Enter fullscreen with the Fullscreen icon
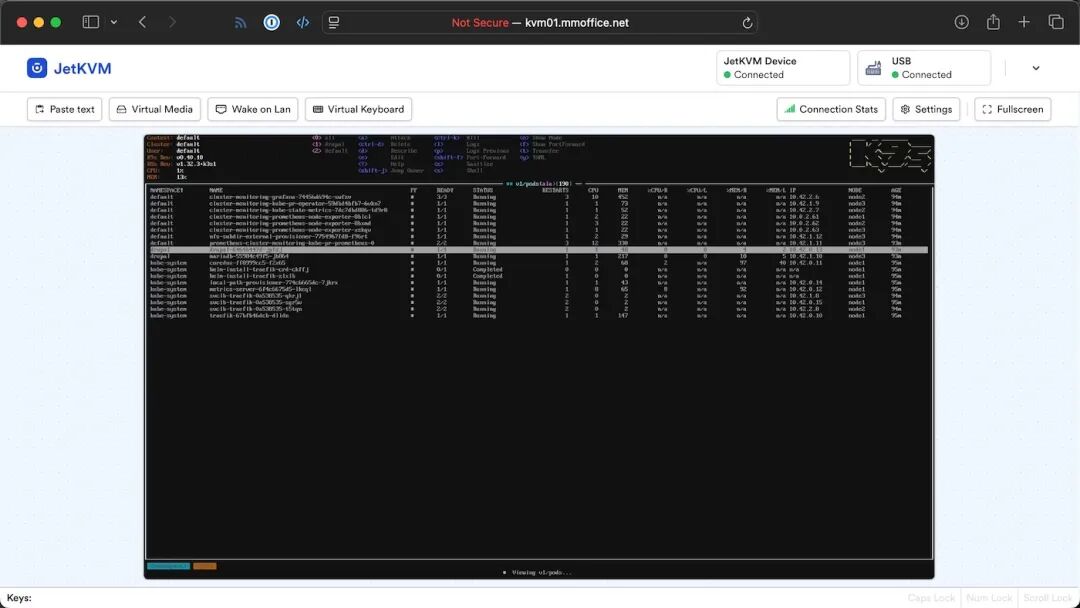This screenshot has width=1080, height=608. pyautogui.click(x=988, y=109)
